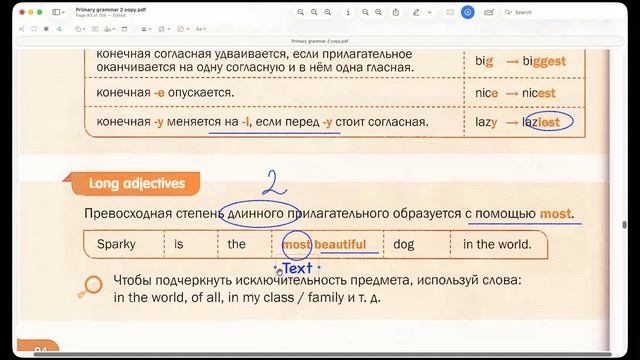Click the word dog in table
Image resolution: width=640 pixels, height=360 pixels.
pyautogui.click(x=404, y=244)
